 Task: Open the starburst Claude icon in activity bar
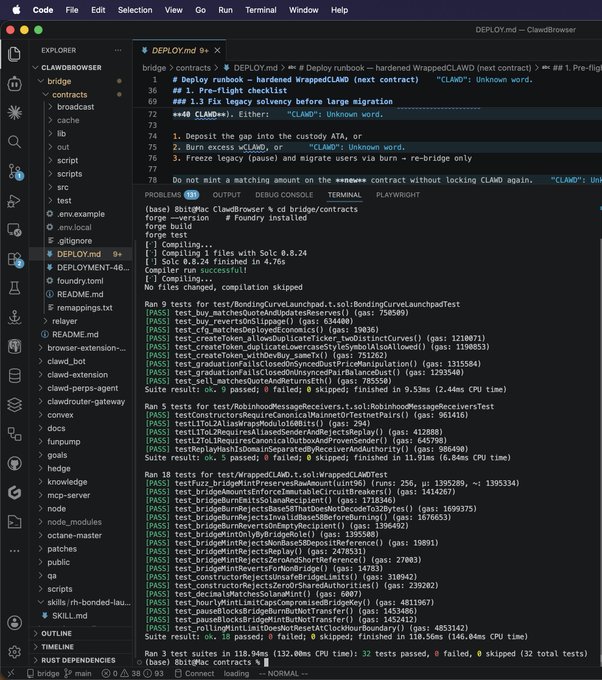14,112
